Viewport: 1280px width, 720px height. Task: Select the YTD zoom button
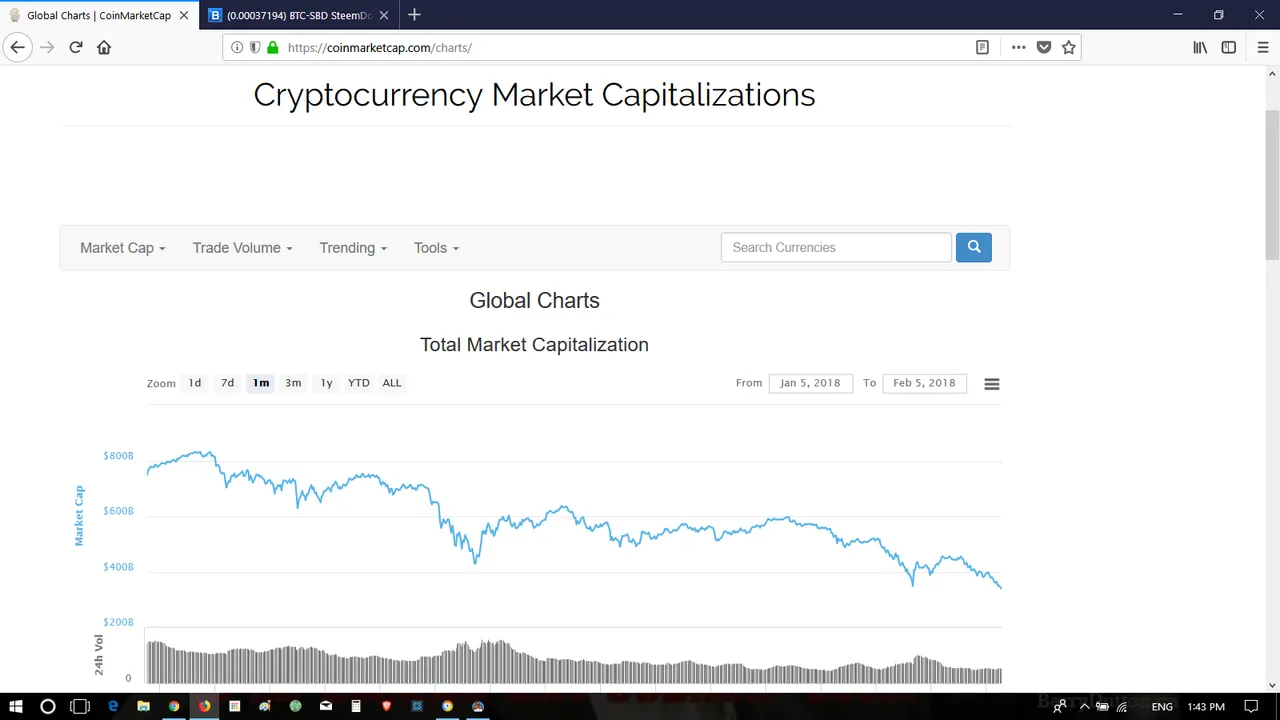click(x=358, y=383)
